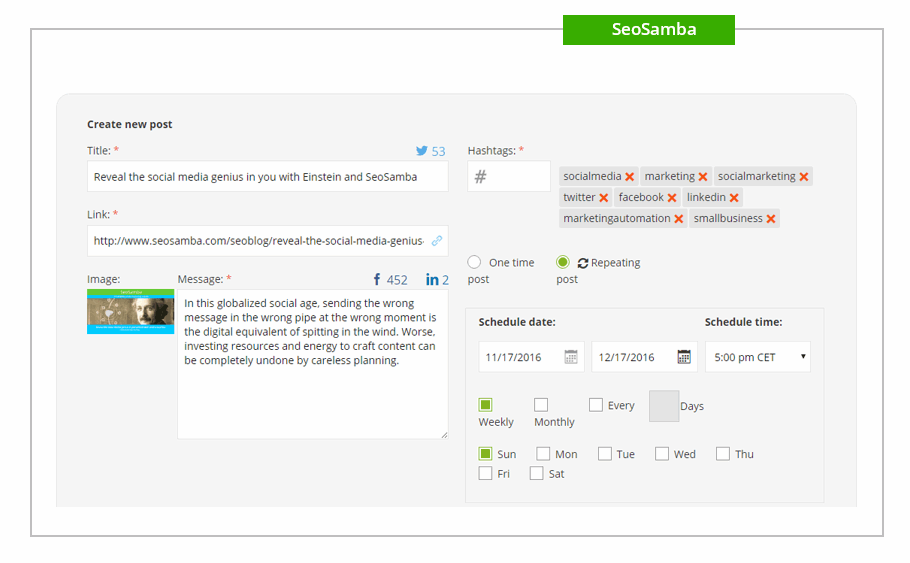Click the Link URL input field

pyautogui.click(x=268, y=241)
